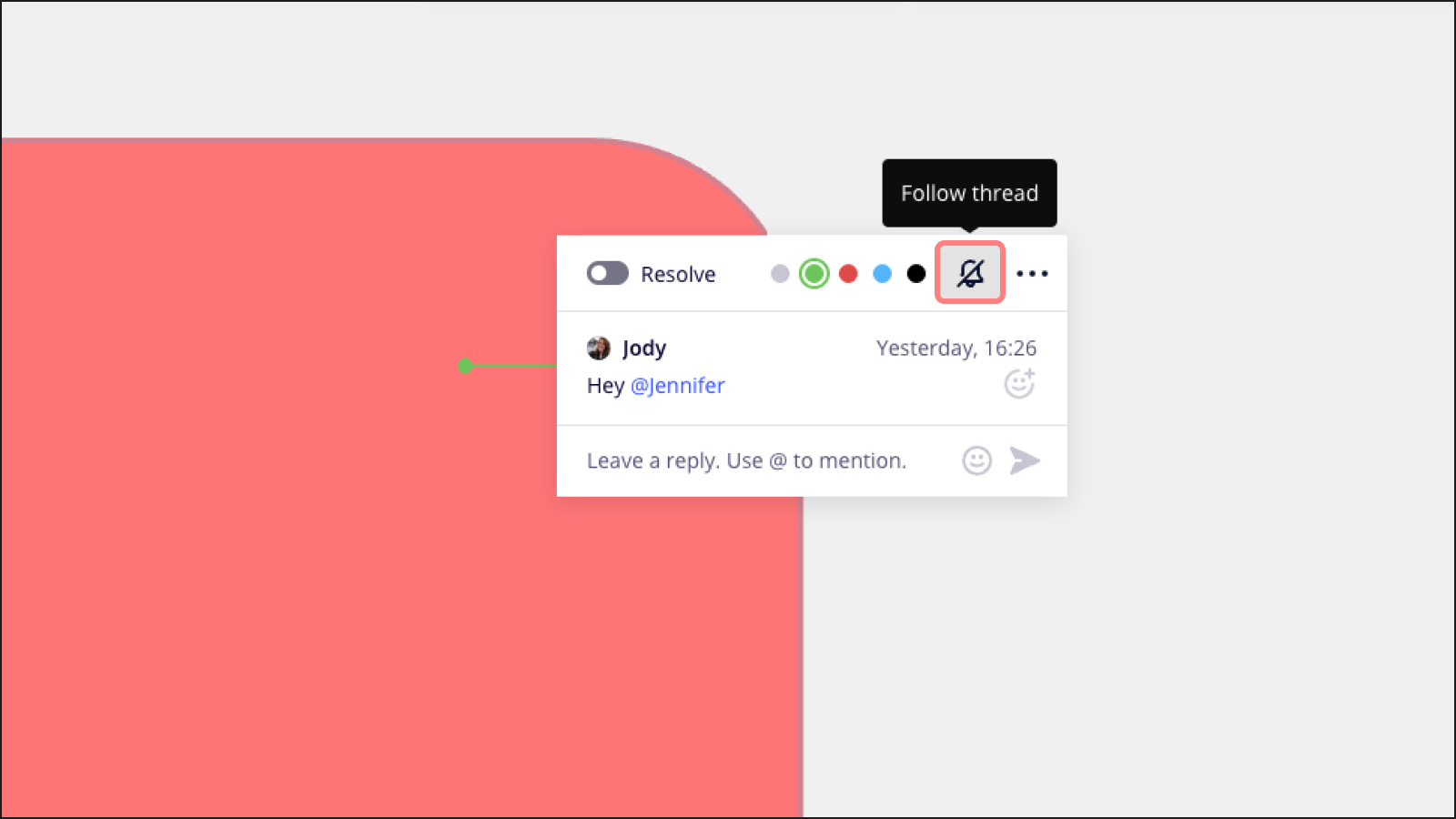Choose the red comment color dot
This screenshot has height=819, width=1456.
coord(848,274)
